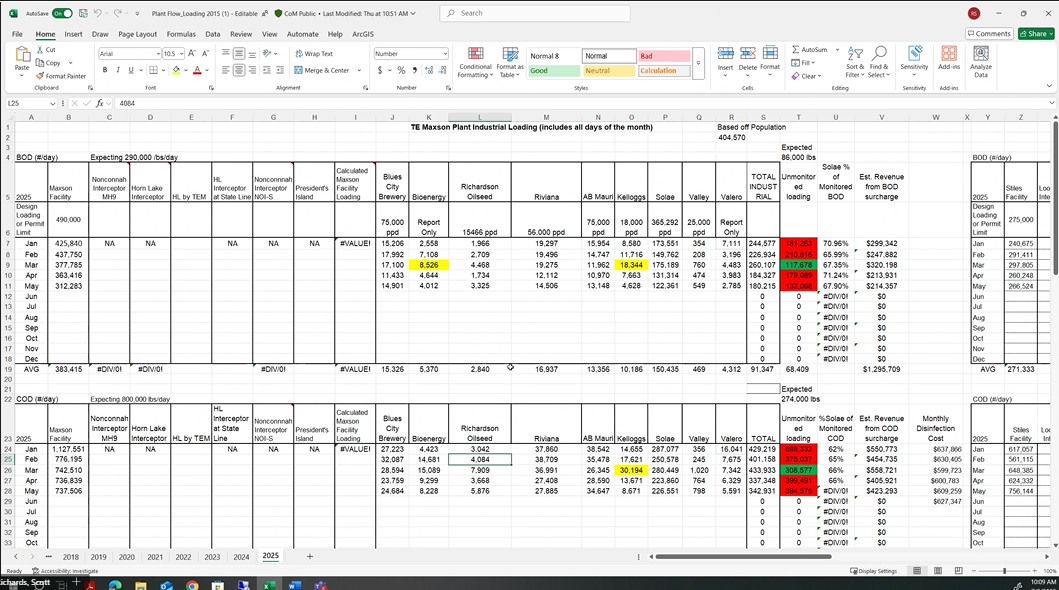
Task: Toggle bold formatting
Action: 104,70
